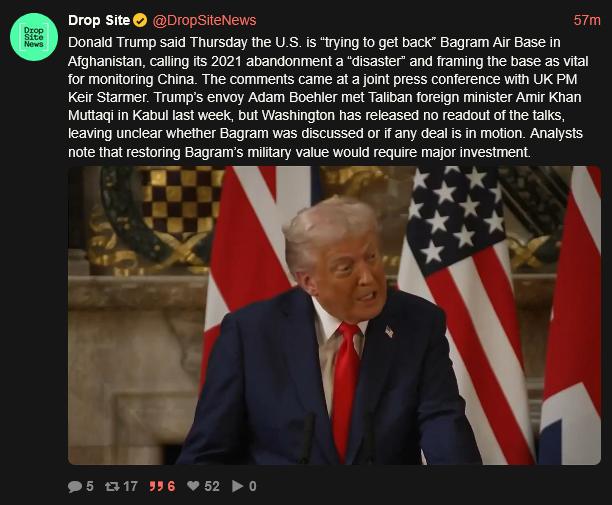612x505 pixels.
Task: Click the red quote marks icon
Action: coord(156,486)
